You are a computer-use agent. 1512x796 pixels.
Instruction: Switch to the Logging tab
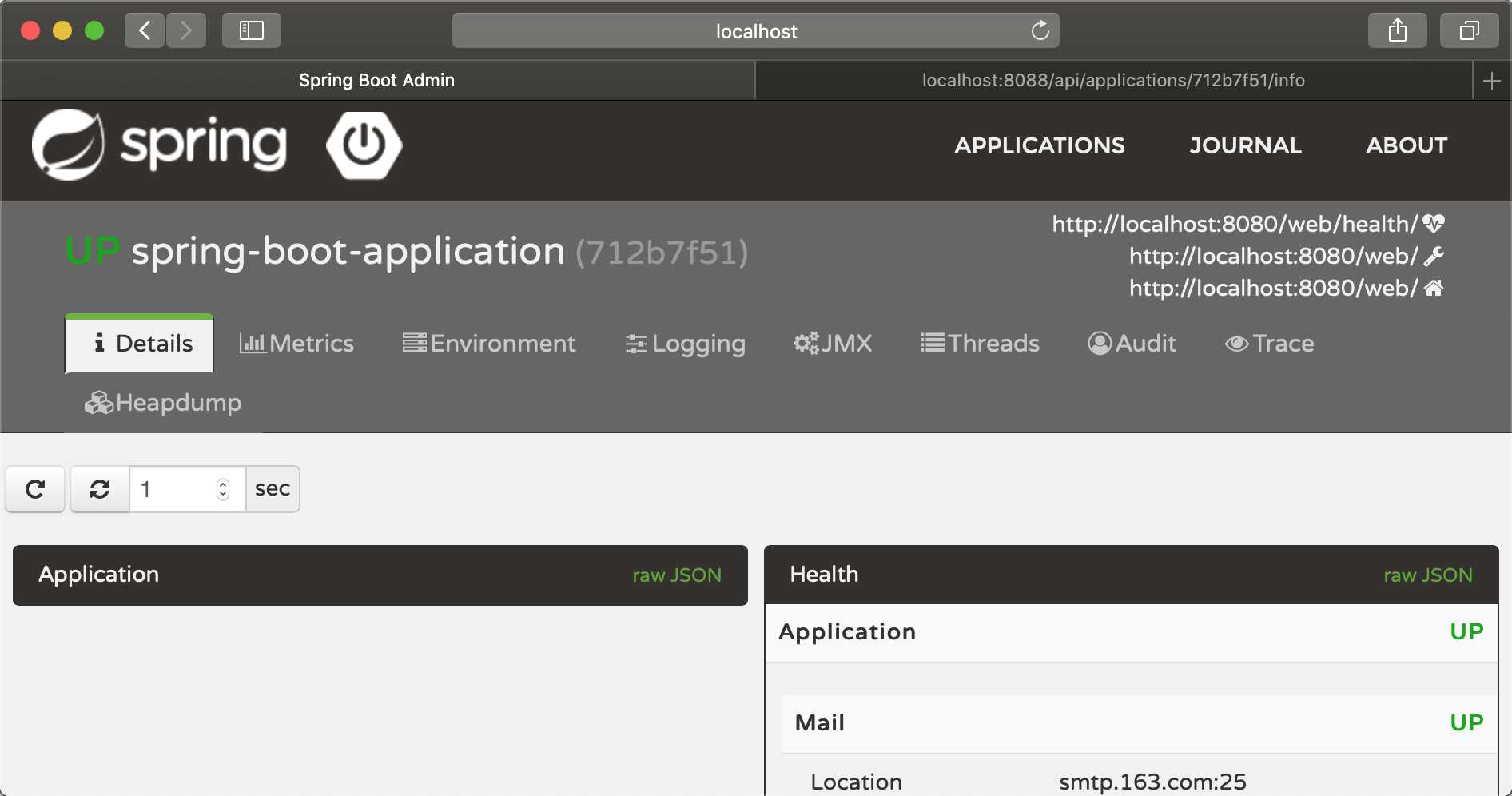pyautogui.click(x=685, y=344)
